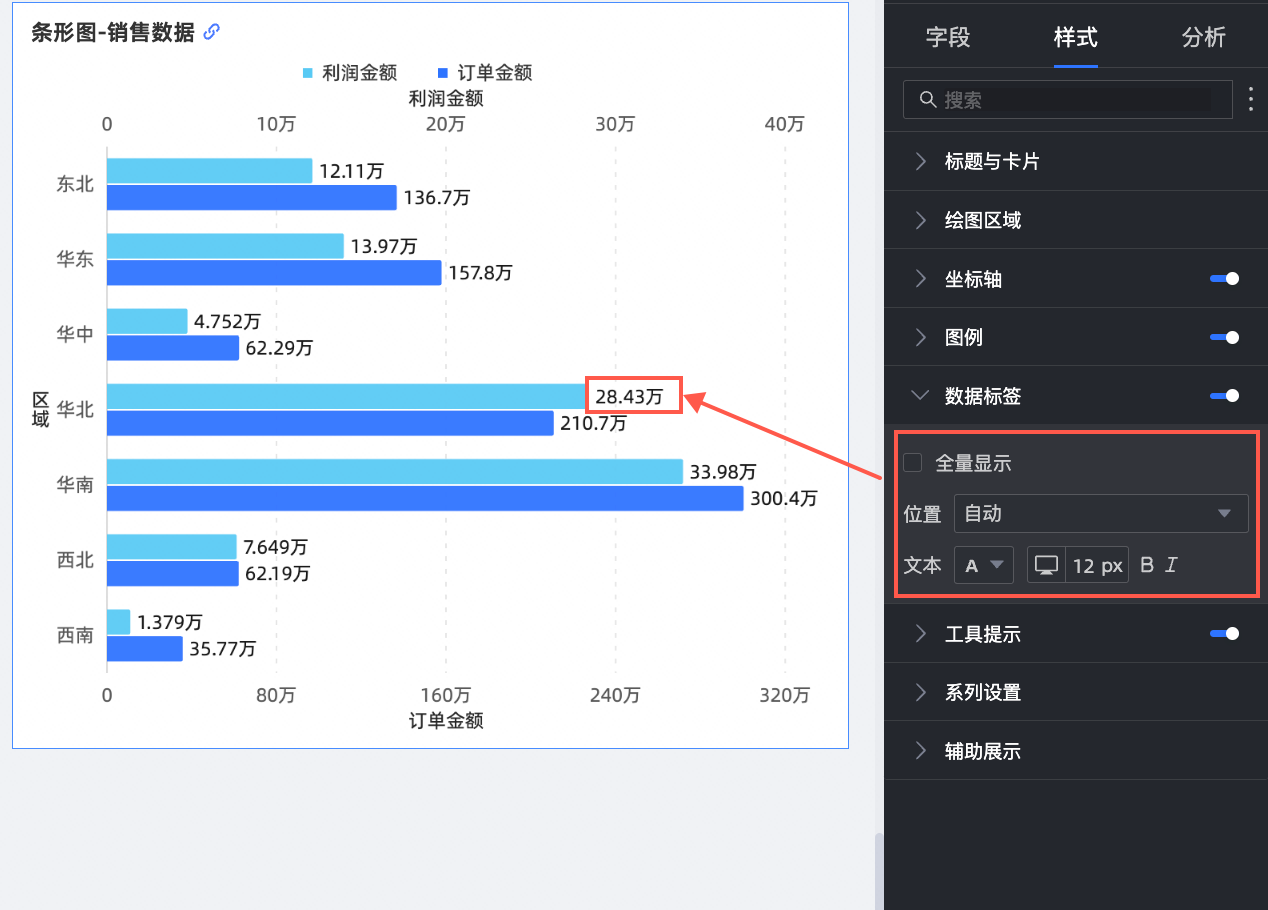Open the 分析 tab
The width and height of the screenshot is (1268, 910).
pos(1203,38)
